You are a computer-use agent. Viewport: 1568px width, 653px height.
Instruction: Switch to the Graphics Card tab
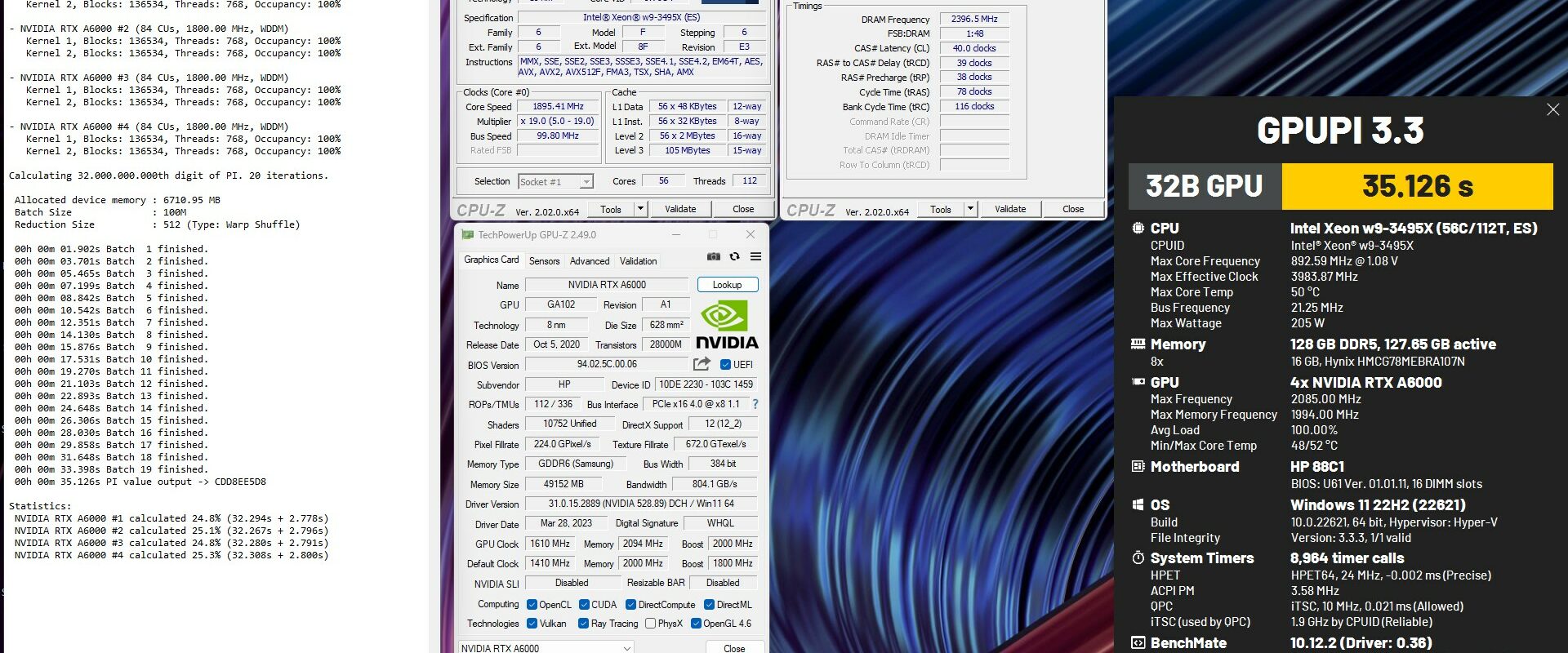click(x=492, y=260)
